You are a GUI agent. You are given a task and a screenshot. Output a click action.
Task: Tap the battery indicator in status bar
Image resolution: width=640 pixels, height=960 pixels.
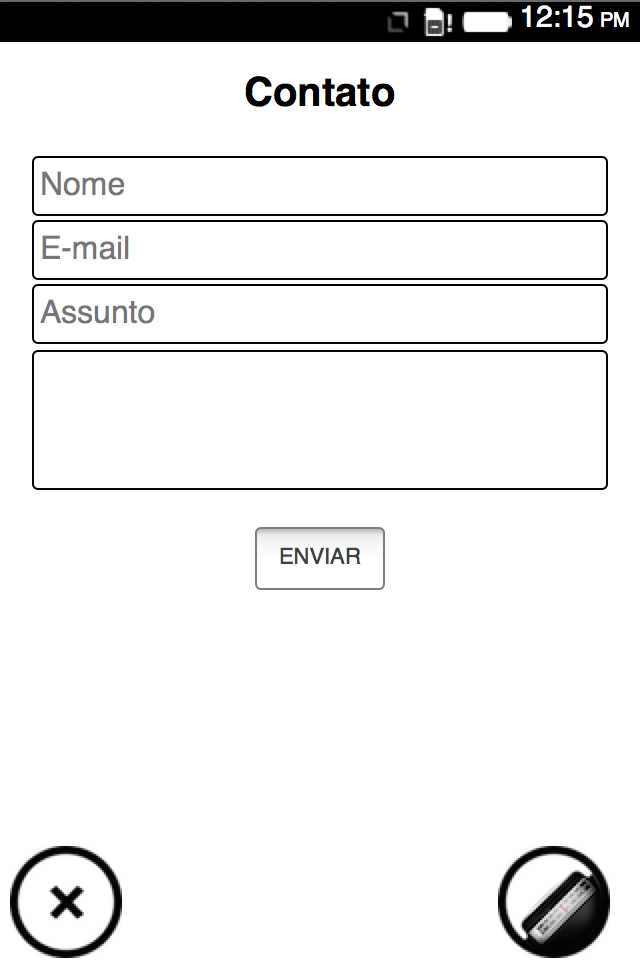487,21
